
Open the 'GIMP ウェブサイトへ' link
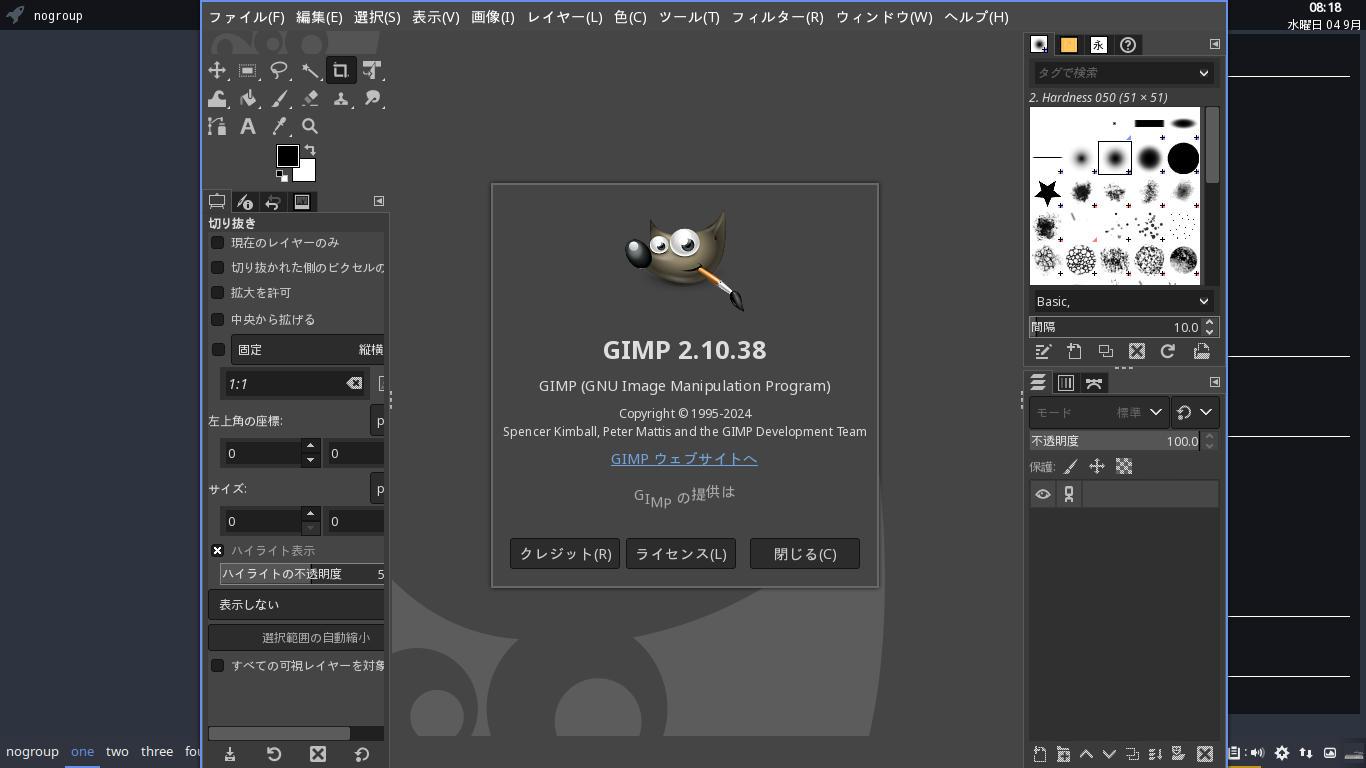pos(684,459)
